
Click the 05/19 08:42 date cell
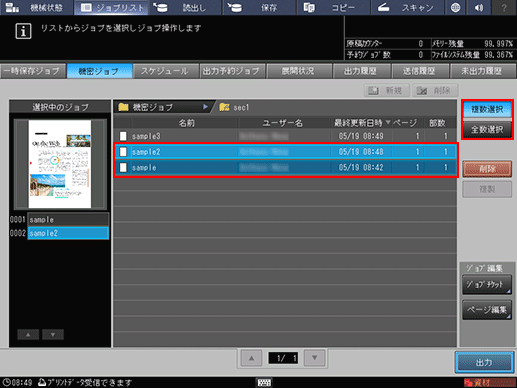click(361, 167)
